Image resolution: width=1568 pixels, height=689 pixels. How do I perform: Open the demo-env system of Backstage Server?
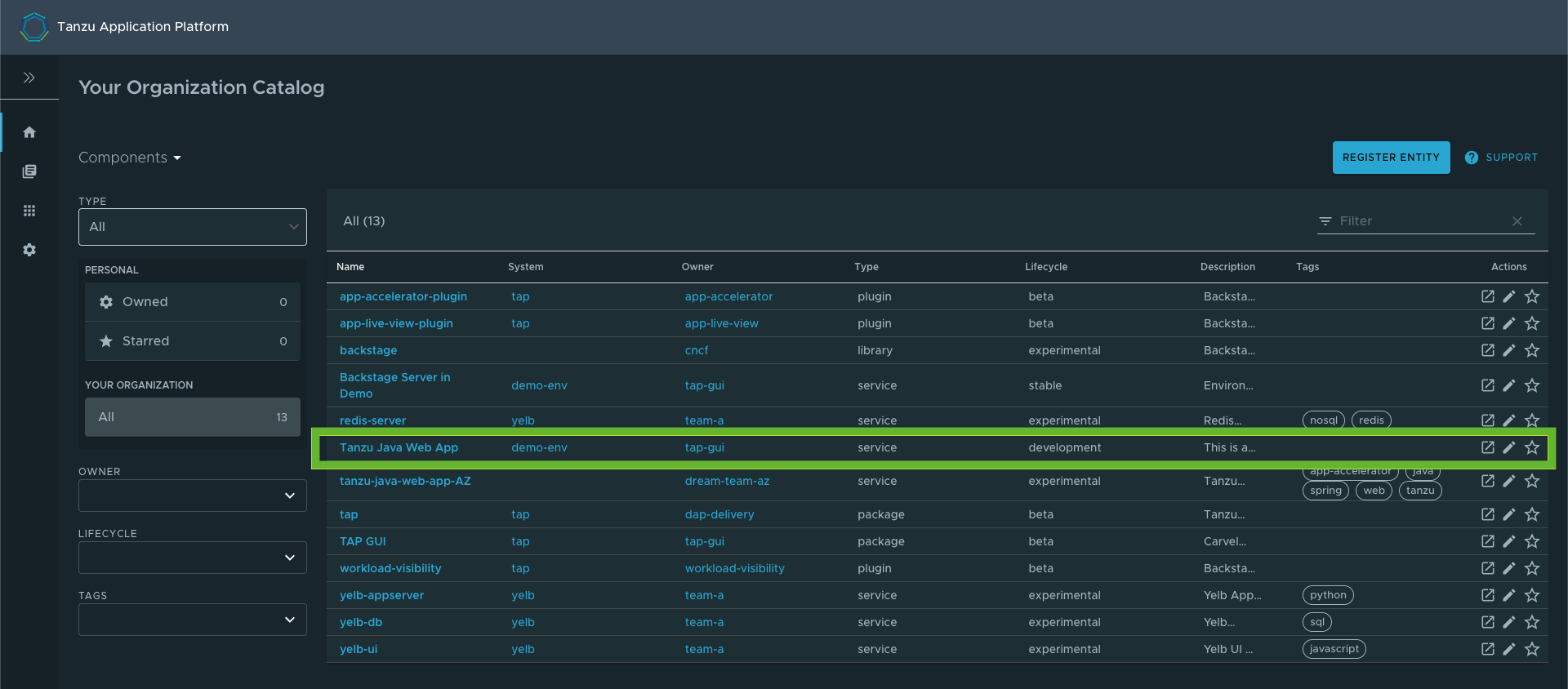click(539, 385)
